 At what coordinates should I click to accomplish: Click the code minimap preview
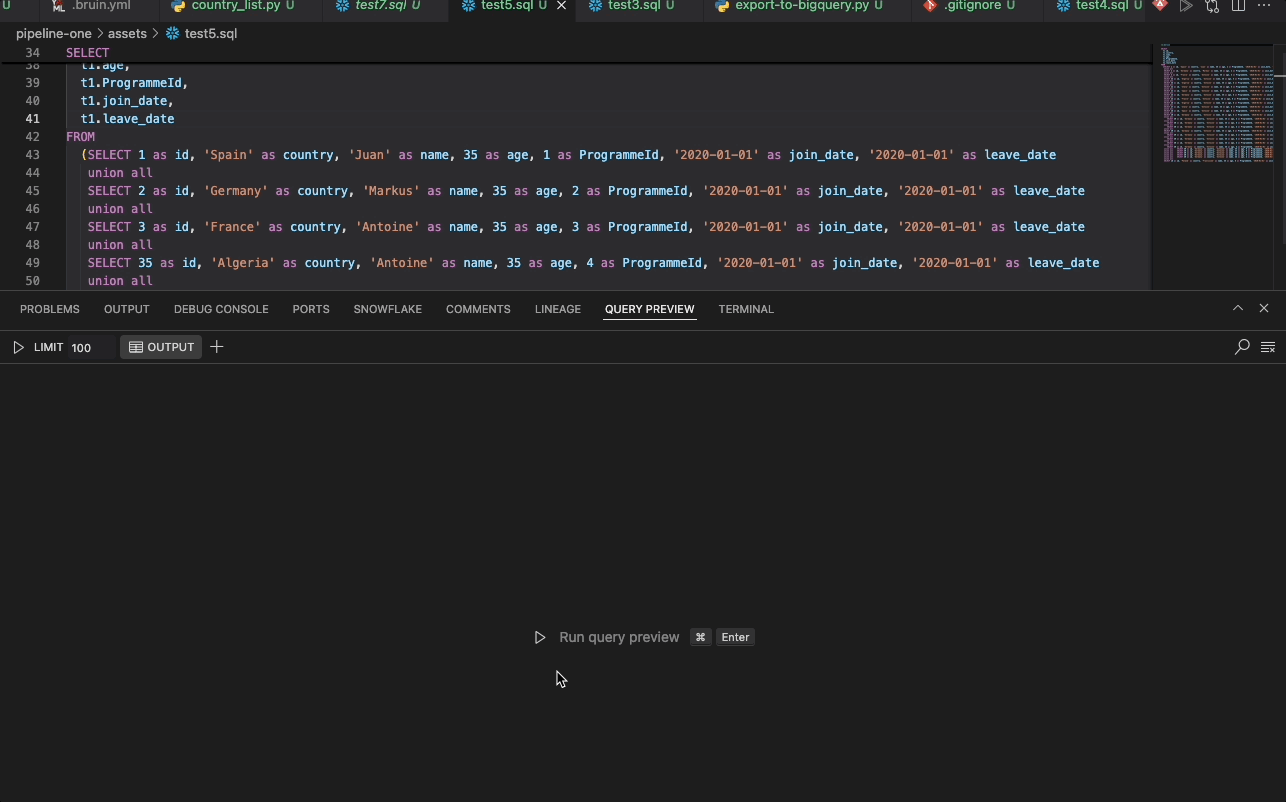point(1217,102)
